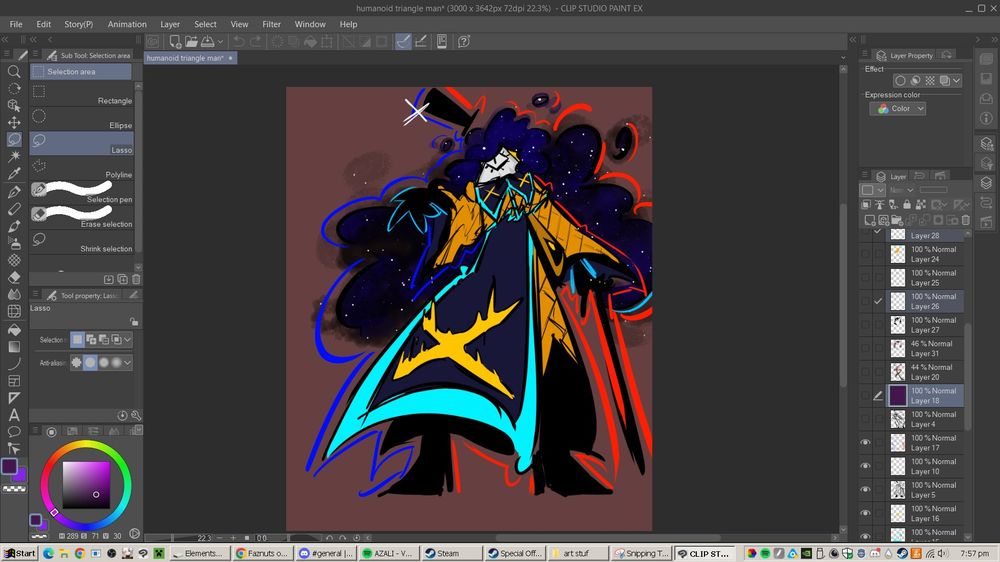Open the palette color dropdown in Layer panel
Screen dimensions: 1000x562
tap(873, 189)
